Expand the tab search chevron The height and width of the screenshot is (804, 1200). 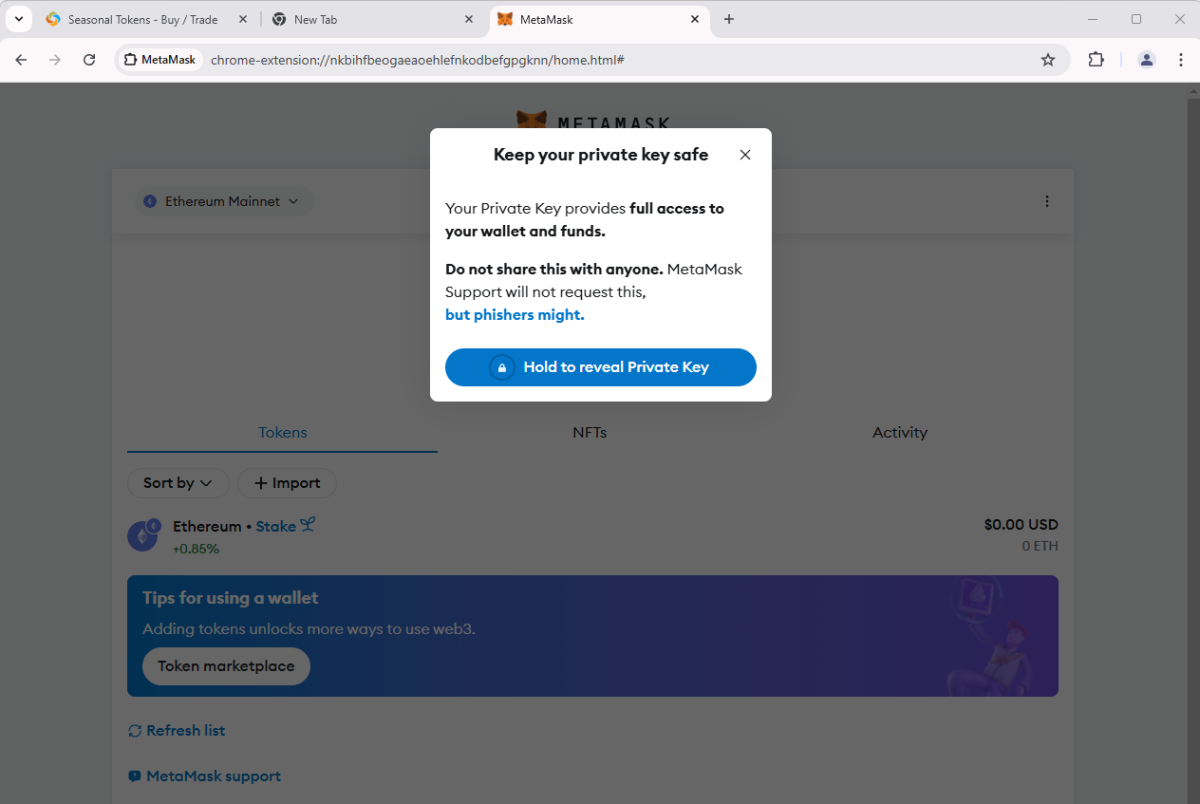tap(19, 19)
